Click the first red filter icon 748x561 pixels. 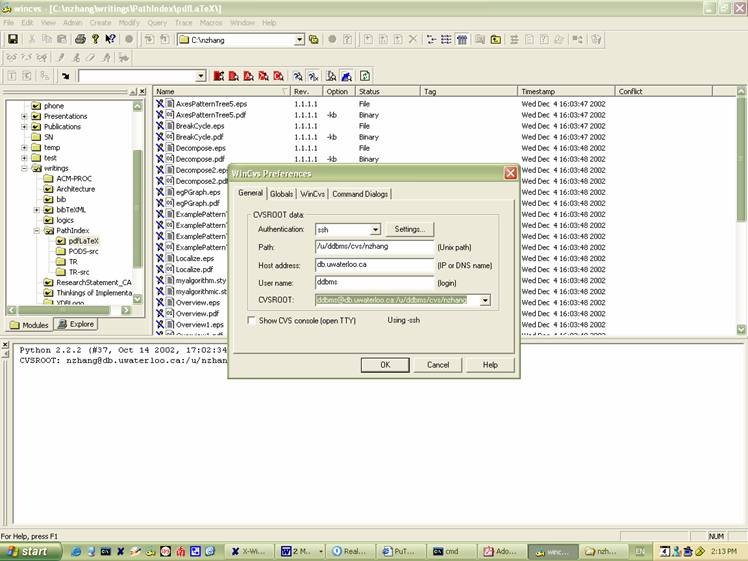click(218, 76)
